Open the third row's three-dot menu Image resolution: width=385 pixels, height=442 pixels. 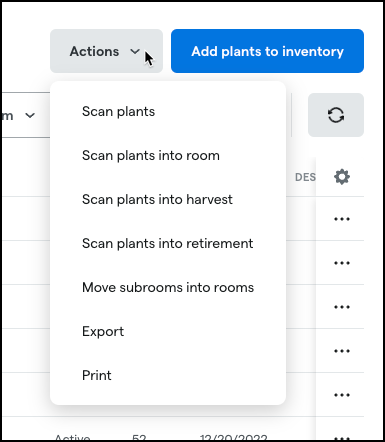click(x=342, y=307)
